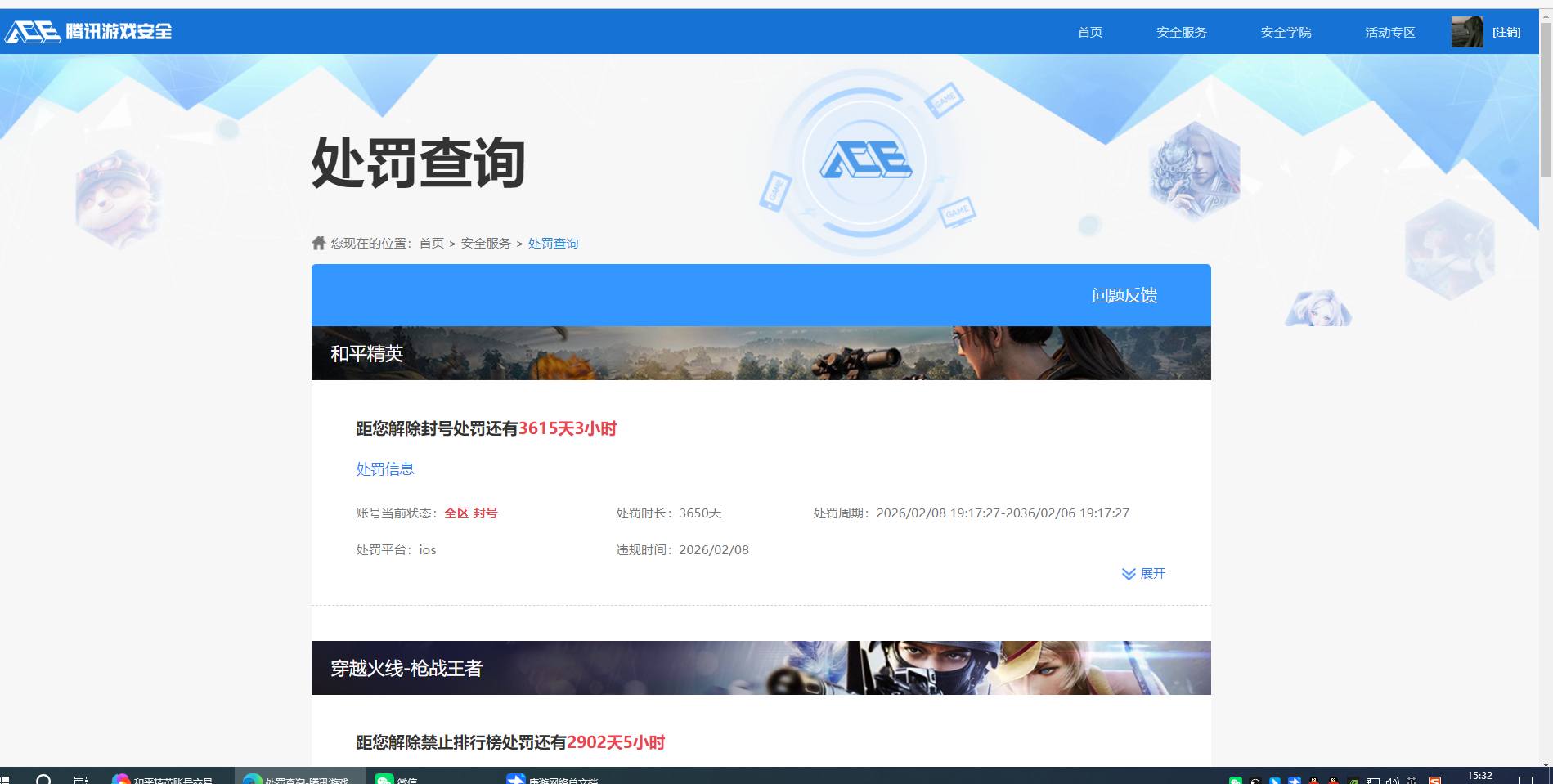Viewport: 1553px width, 784px height.
Task: Click the user avatar in the top bar
Action: pos(1467,31)
